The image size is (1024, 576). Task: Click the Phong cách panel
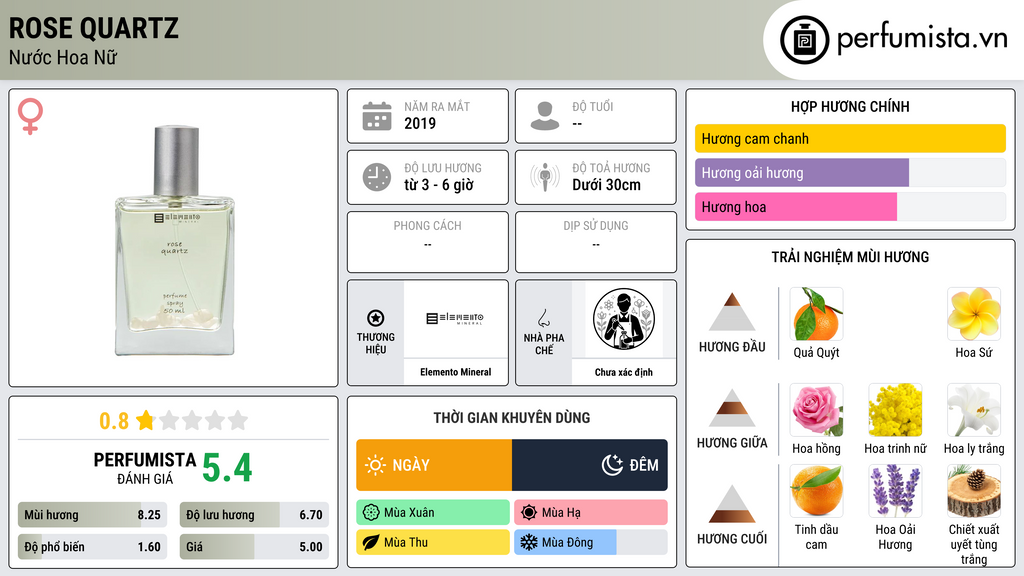point(428,242)
